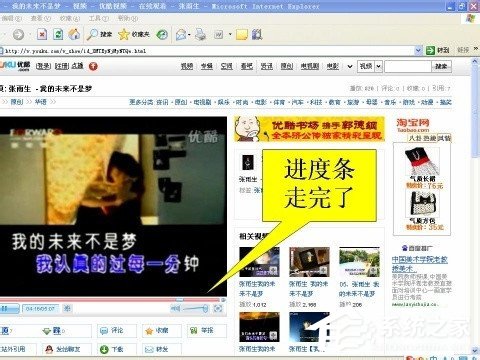Open Favorites (收藏夹) star button

point(134,34)
